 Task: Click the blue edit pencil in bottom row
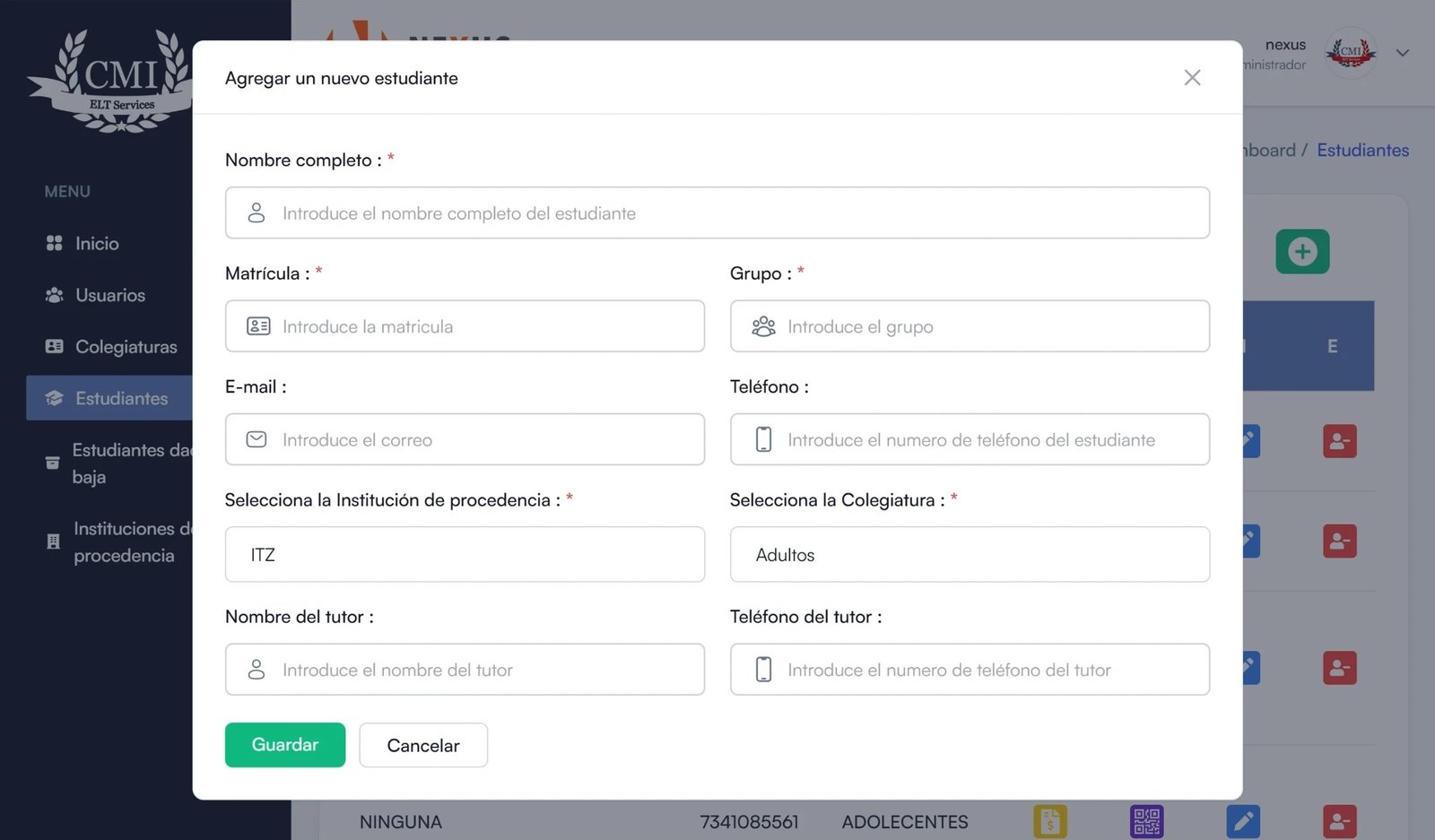pos(1243,821)
